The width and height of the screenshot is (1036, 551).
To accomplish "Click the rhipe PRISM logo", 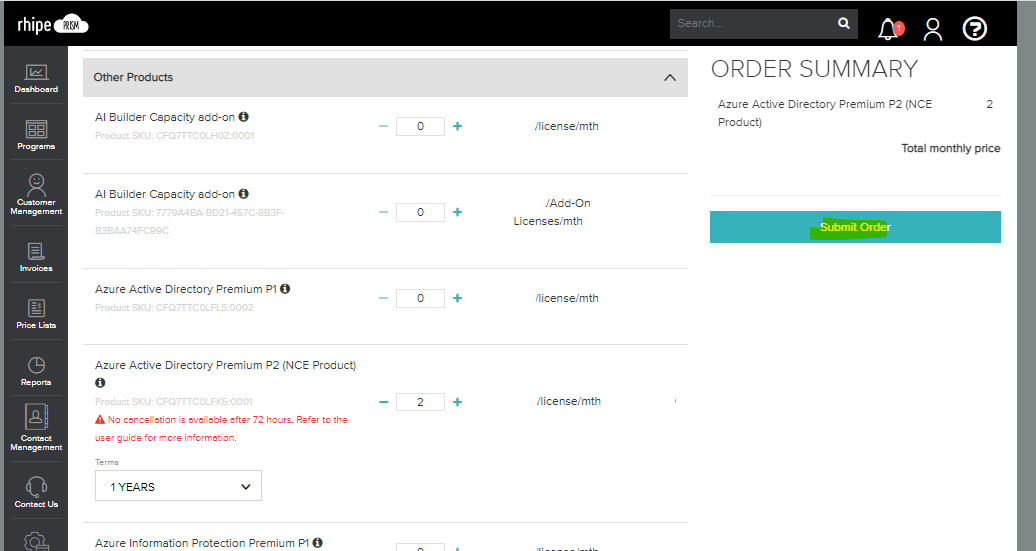I will (x=53, y=25).
